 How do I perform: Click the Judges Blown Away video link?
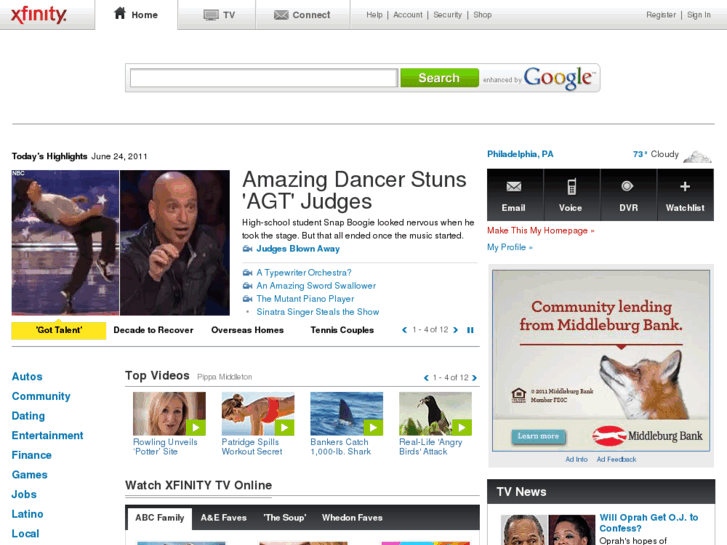[x=298, y=249]
